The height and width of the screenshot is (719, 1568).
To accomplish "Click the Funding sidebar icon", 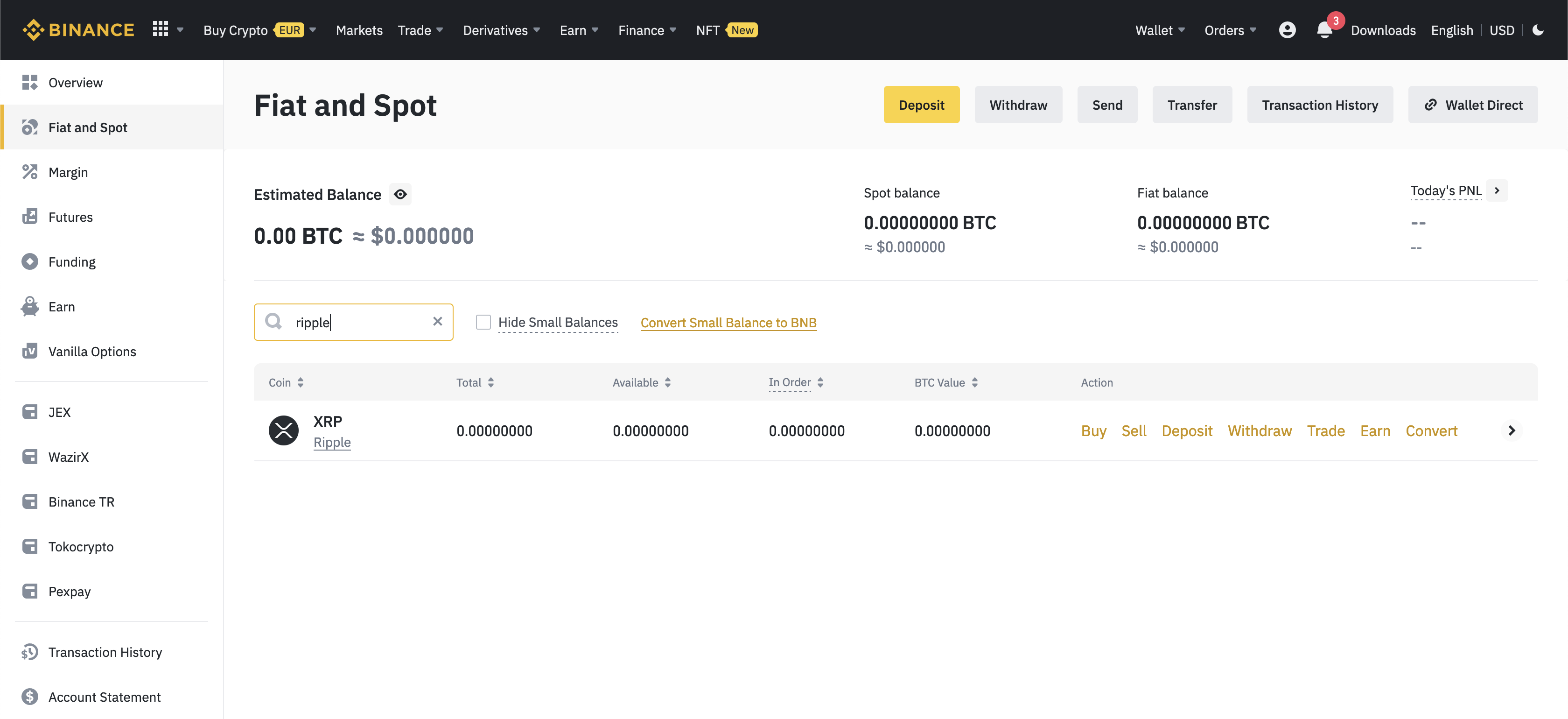I will tap(29, 261).
